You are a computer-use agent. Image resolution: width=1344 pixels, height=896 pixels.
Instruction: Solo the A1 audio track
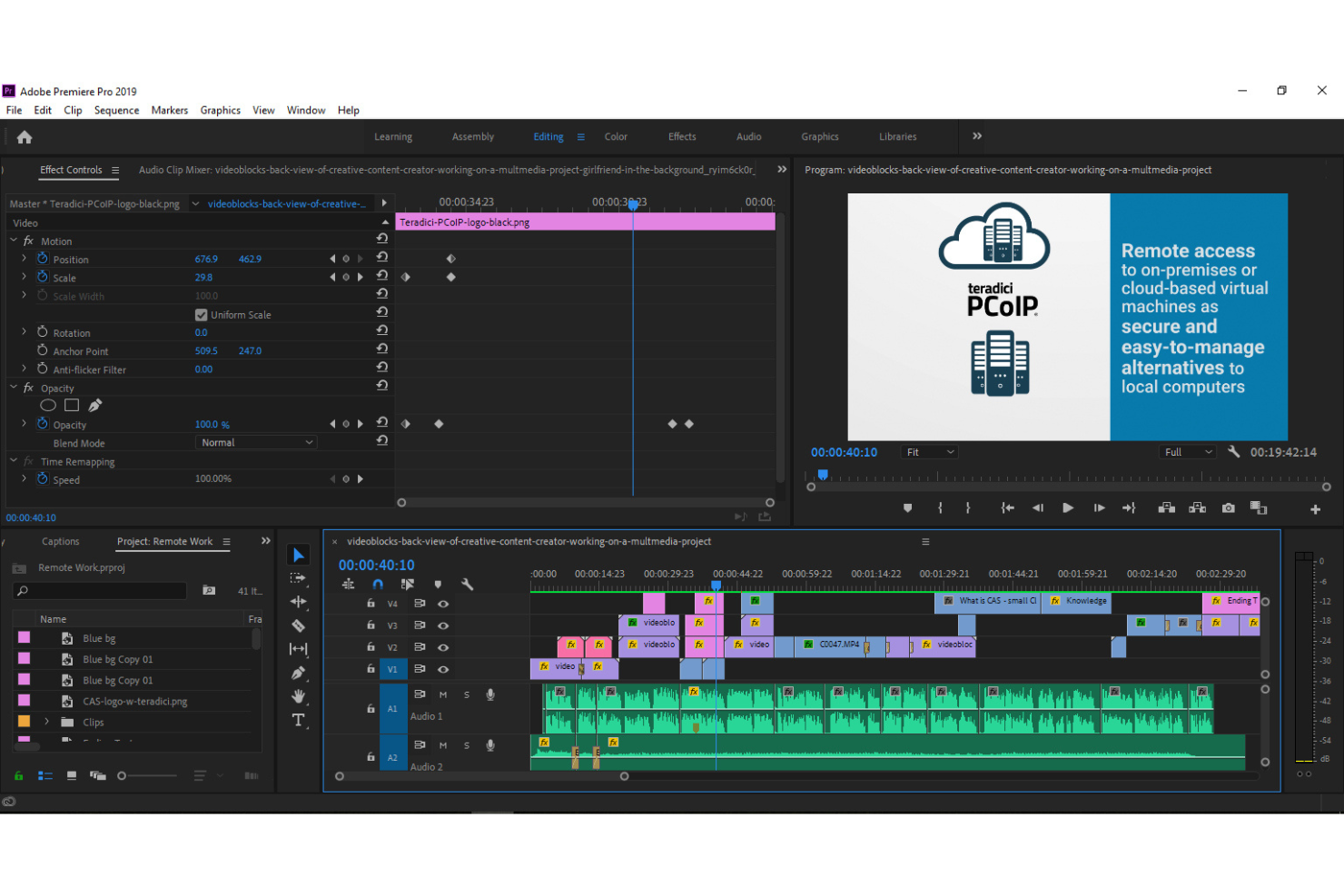tap(467, 694)
